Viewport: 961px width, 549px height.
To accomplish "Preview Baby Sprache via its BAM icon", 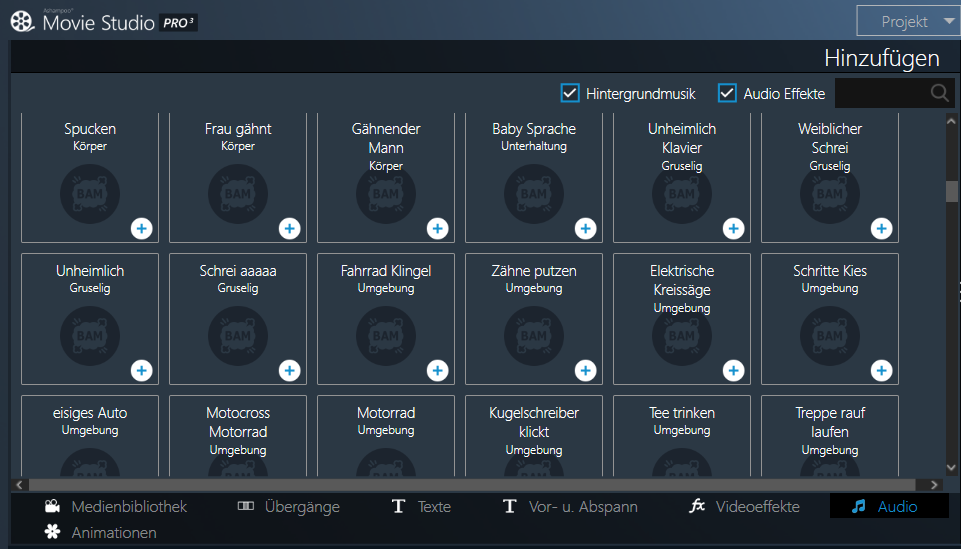I will pos(534,194).
